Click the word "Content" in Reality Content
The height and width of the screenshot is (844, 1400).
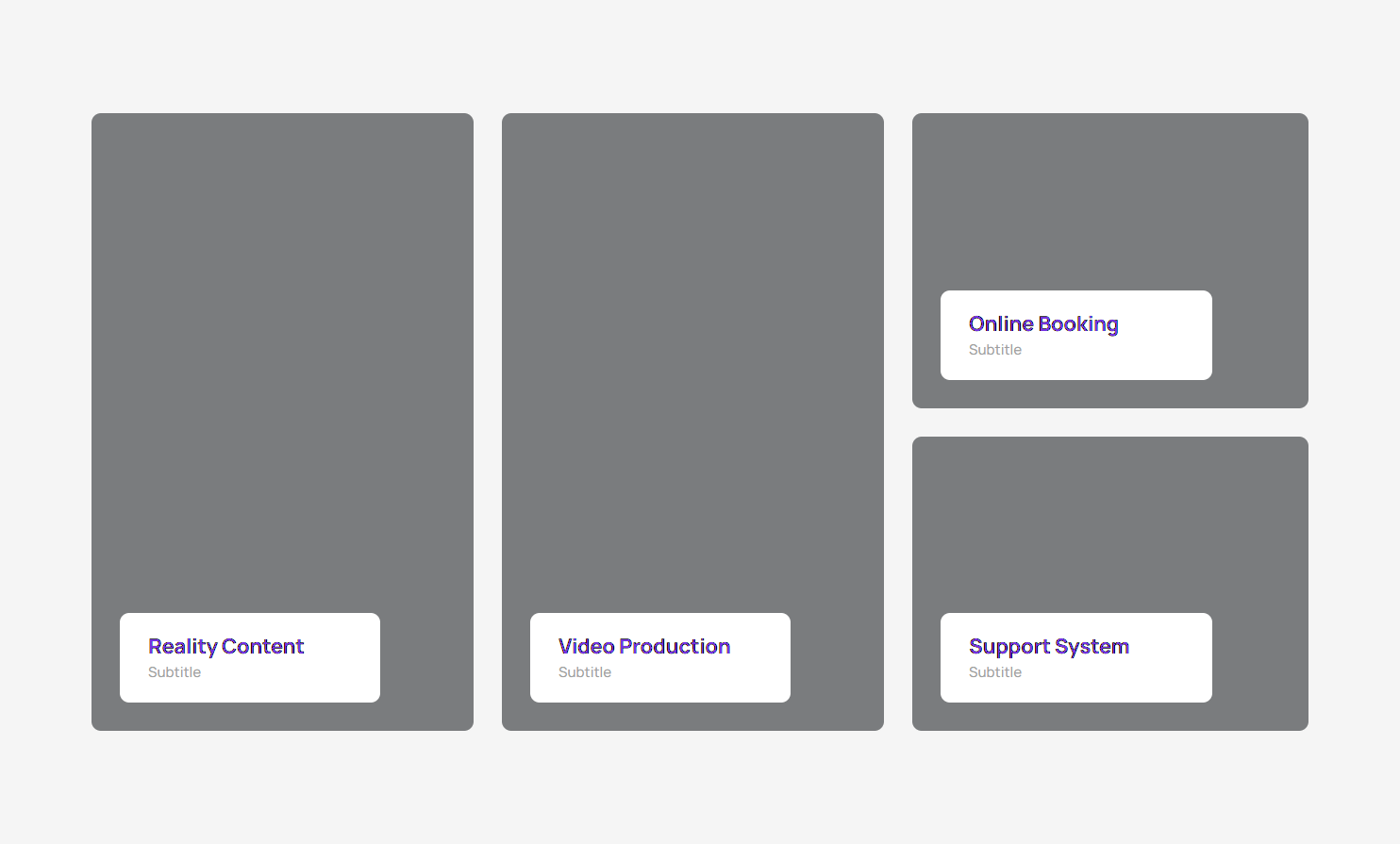[263, 646]
